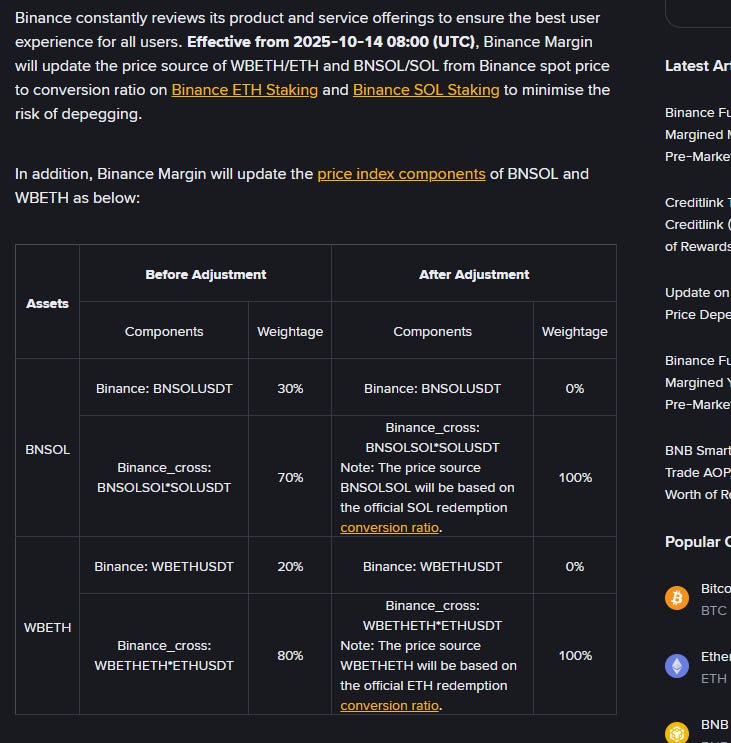The image size is (731, 743).
Task: Select Binance_cross: BNSOLSOL*SOLUSDT before adjustment cell
Action: (x=164, y=477)
